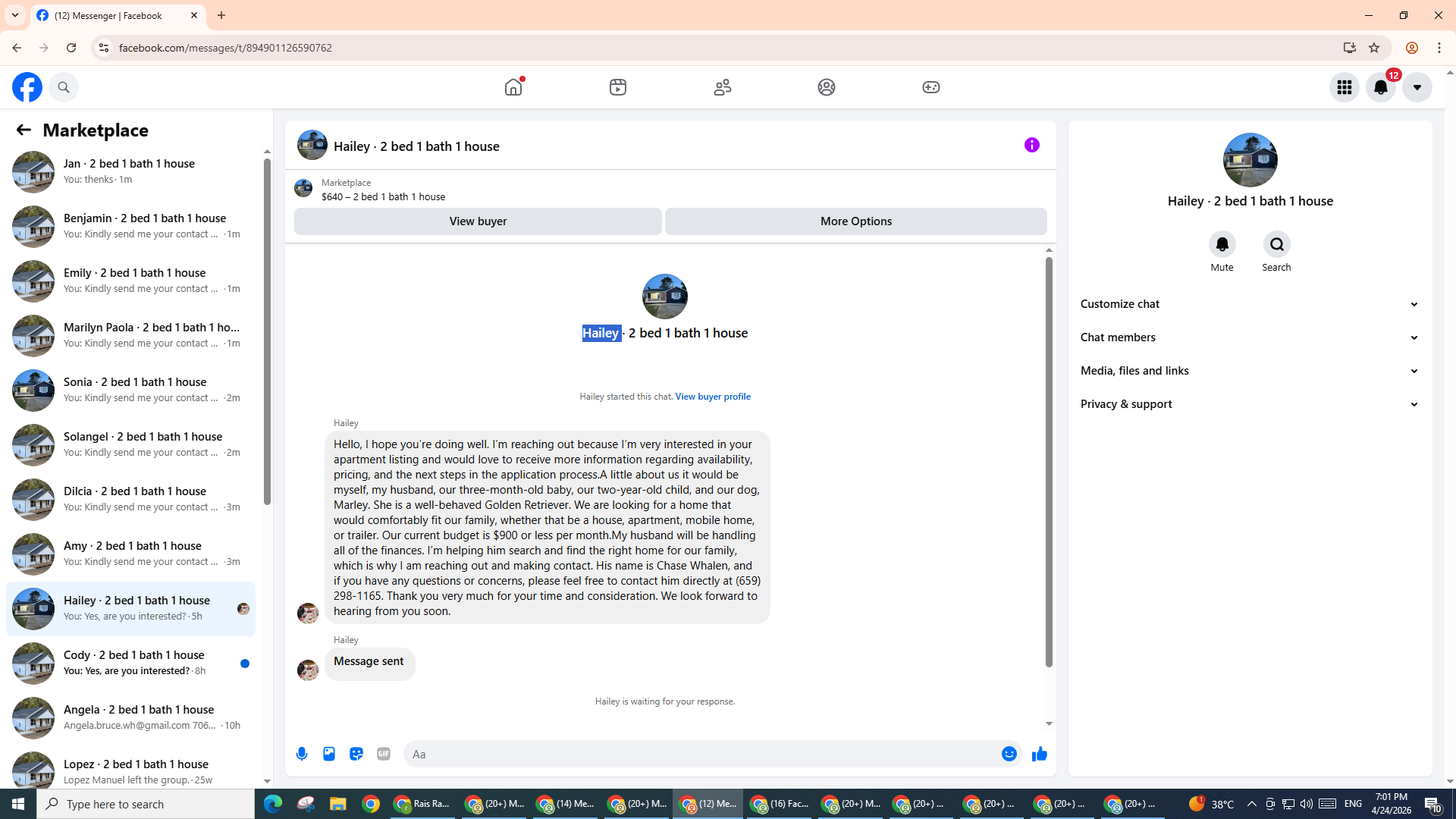The width and height of the screenshot is (1456, 819).
Task: Open File Explorer from taskbar
Action: [x=337, y=804]
